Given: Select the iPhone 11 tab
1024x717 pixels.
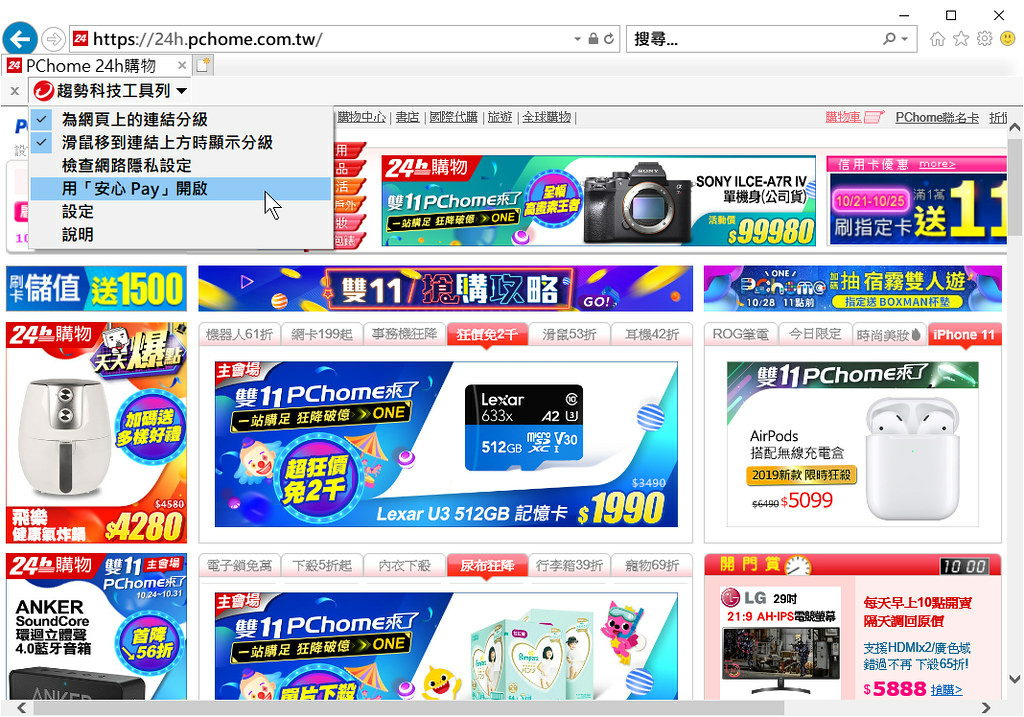Looking at the screenshot, I should 964,335.
